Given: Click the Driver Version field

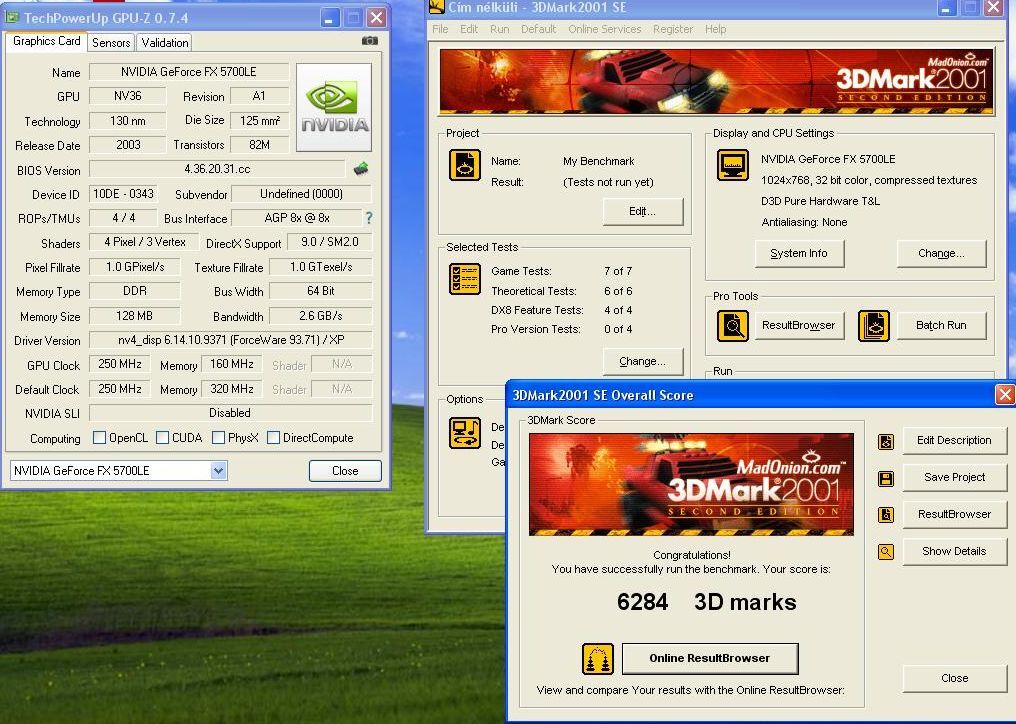Looking at the screenshot, I should coord(231,340).
